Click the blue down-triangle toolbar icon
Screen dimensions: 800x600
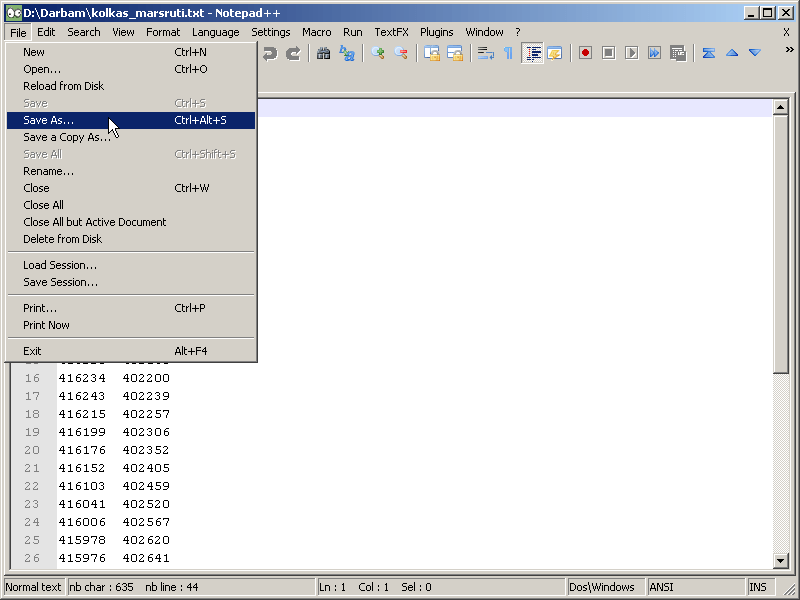[x=755, y=53]
